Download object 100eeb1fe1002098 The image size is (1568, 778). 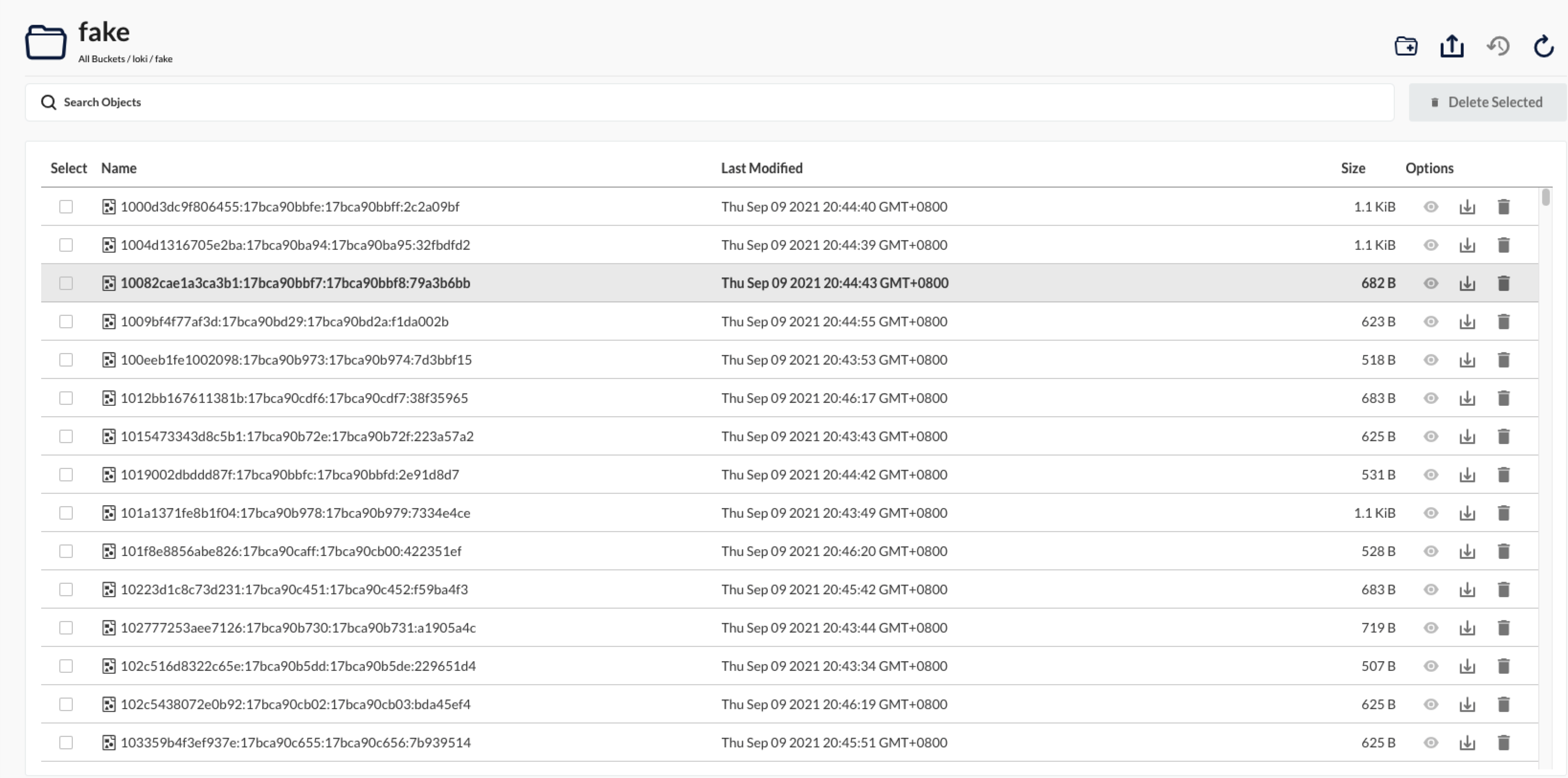(1467, 360)
